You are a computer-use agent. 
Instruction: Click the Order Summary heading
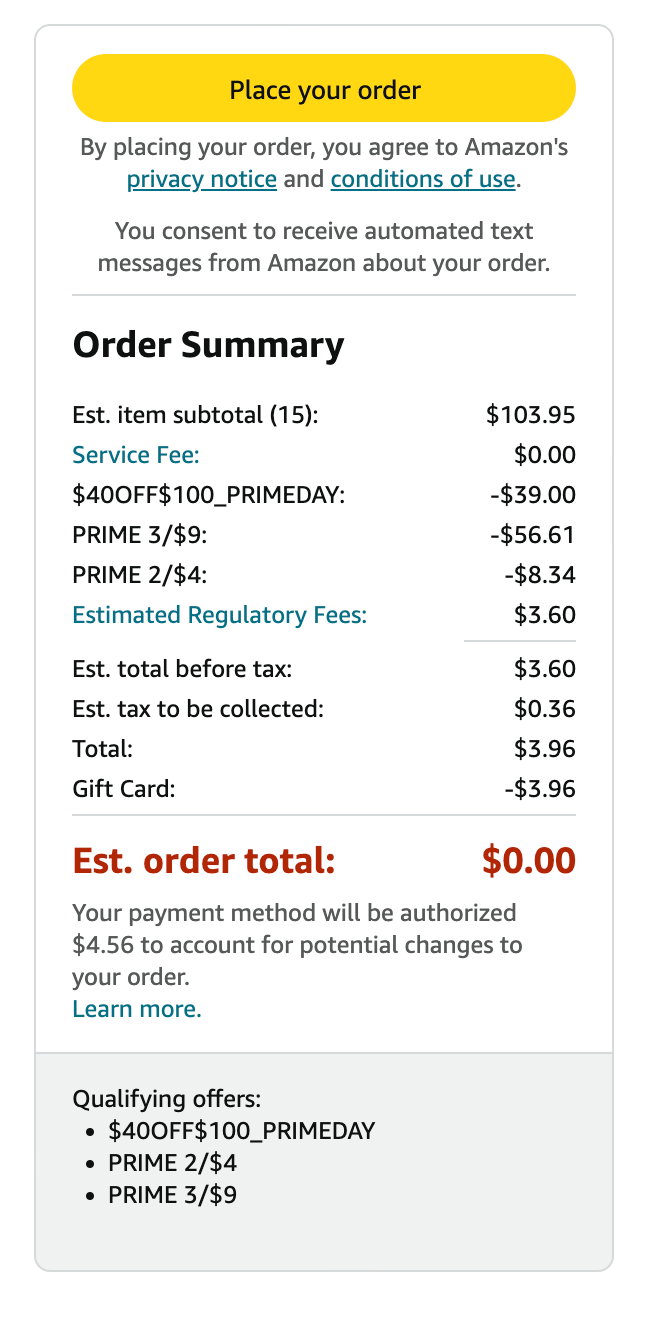[x=207, y=345]
